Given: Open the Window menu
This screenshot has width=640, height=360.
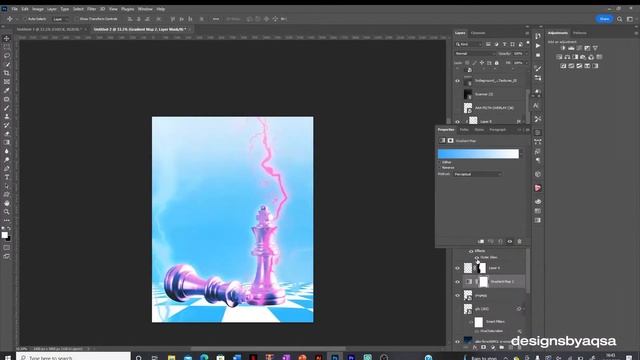Looking at the screenshot, I should pos(145,9).
